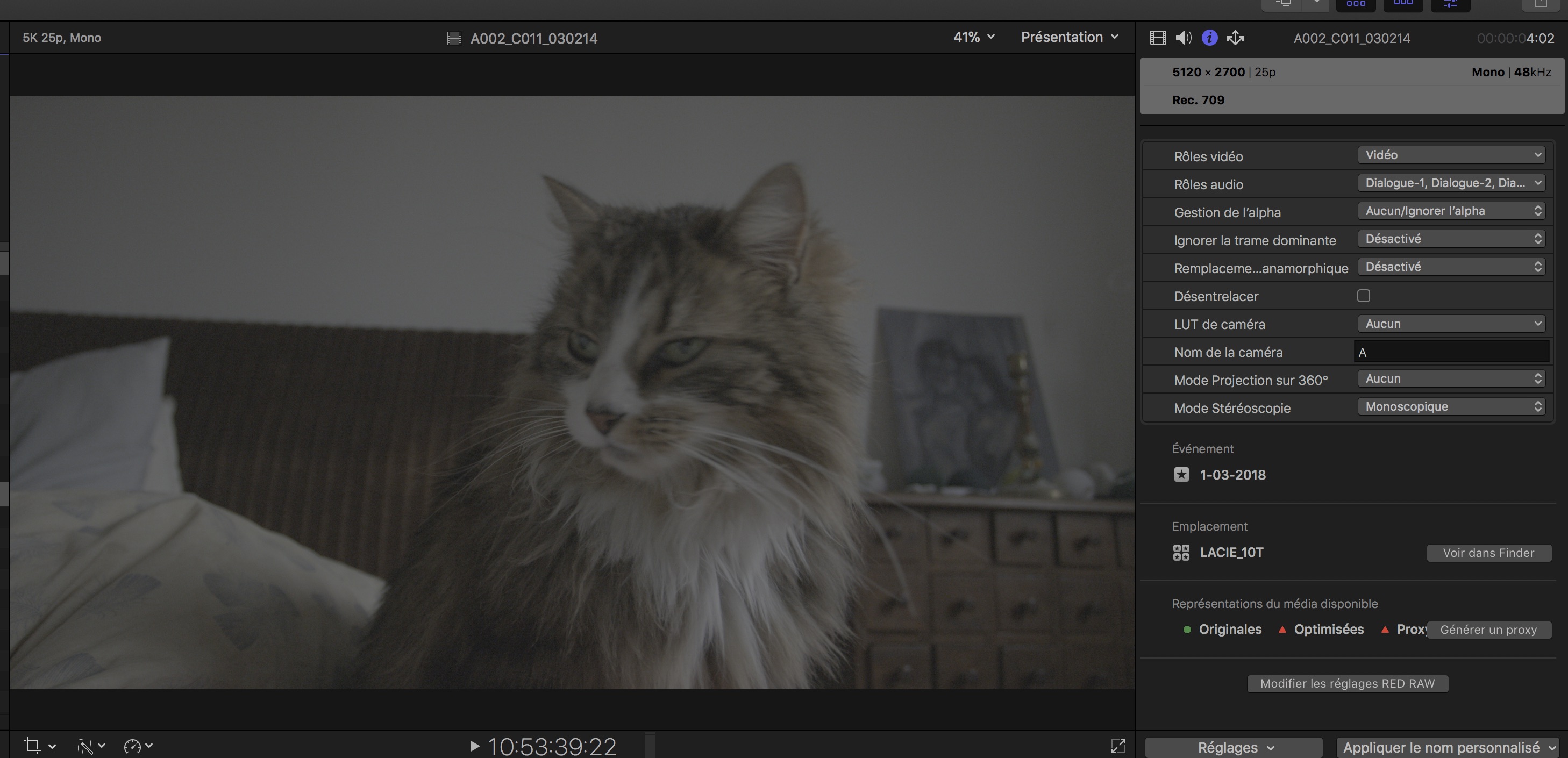Viewport: 1568px width, 758px height.
Task: Open the Présentation view menu
Action: coord(1070,37)
